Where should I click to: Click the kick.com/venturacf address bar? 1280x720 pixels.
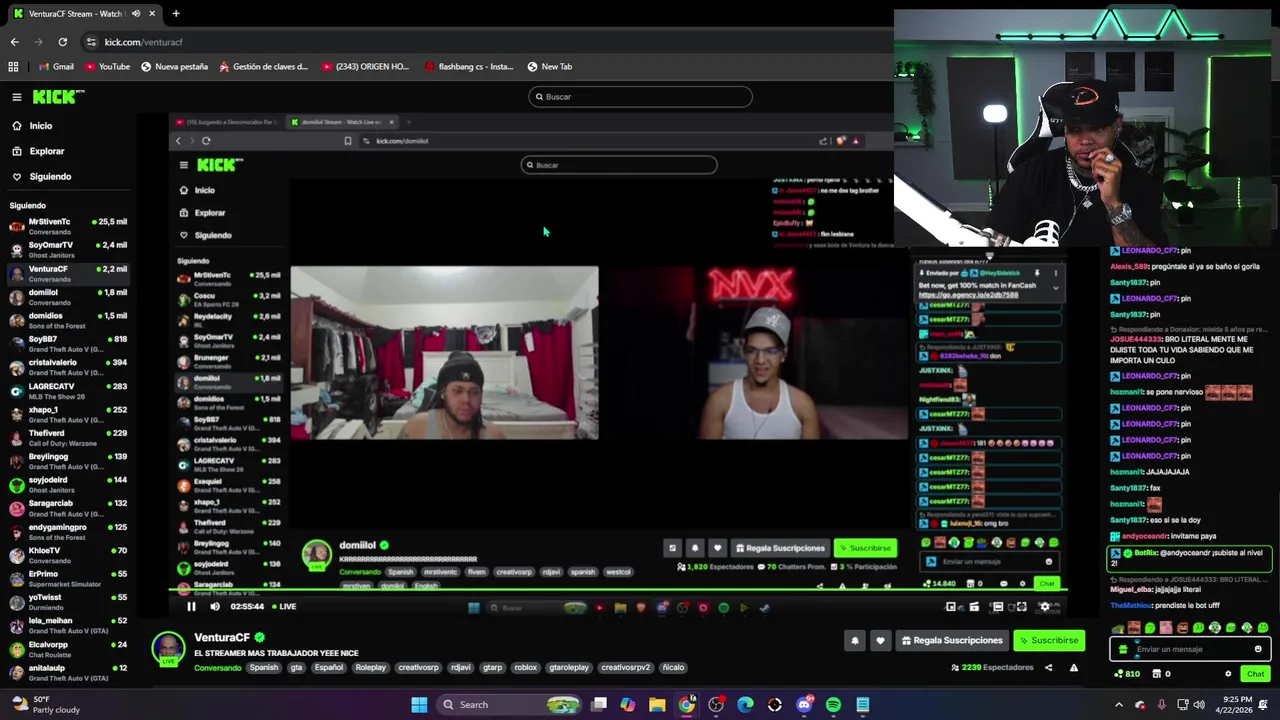[x=143, y=42]
